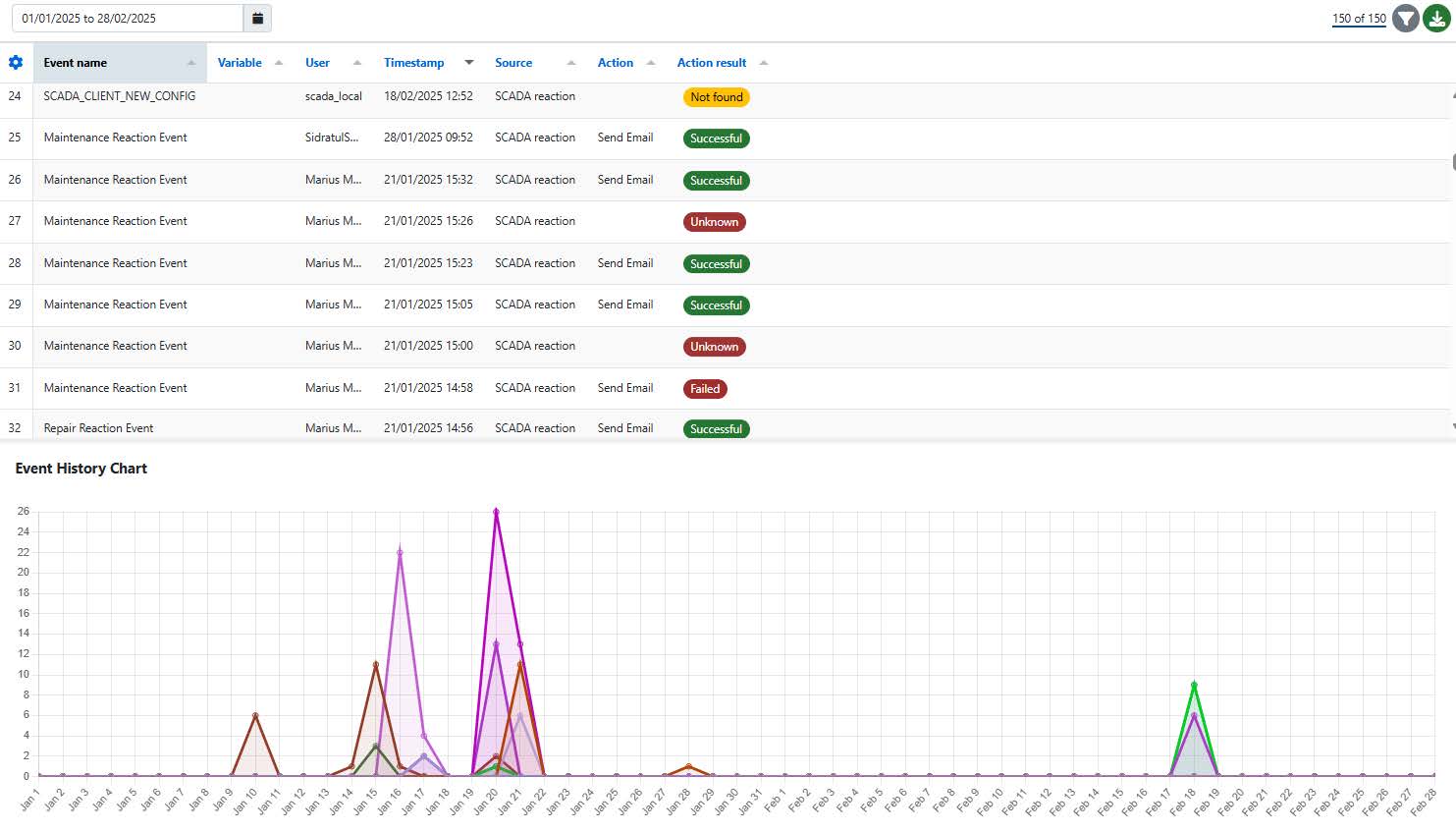
Task: Click the Not found badge in row 24
Action: click(717, 97)
